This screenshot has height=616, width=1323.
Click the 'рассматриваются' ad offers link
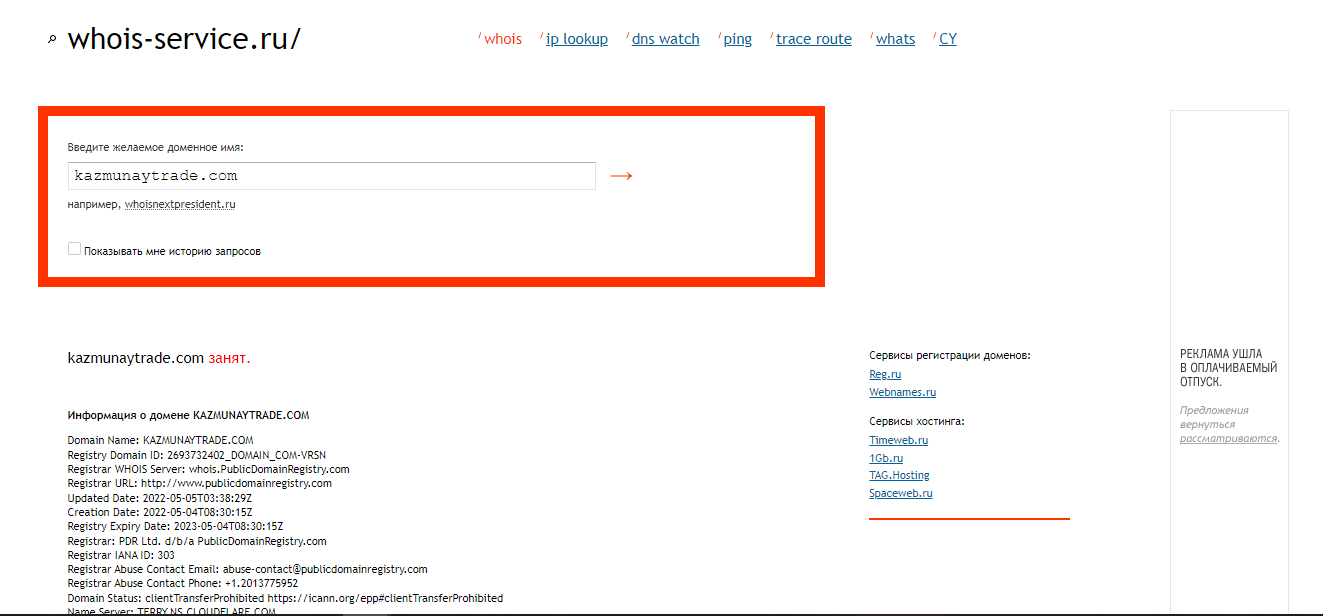point(1228,438)
